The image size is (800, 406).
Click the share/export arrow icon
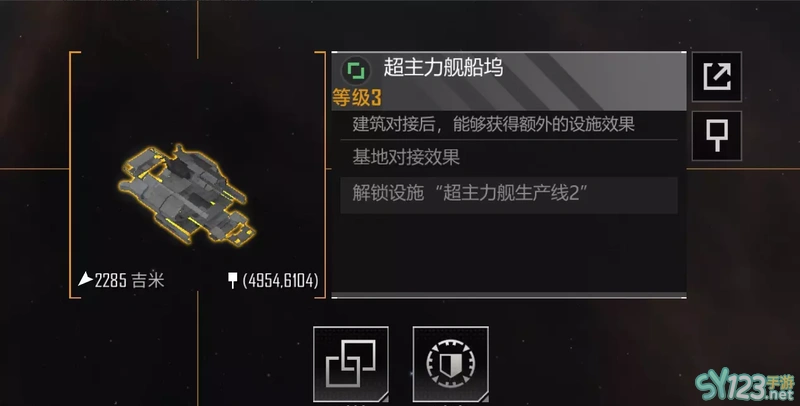pos(716,77)
